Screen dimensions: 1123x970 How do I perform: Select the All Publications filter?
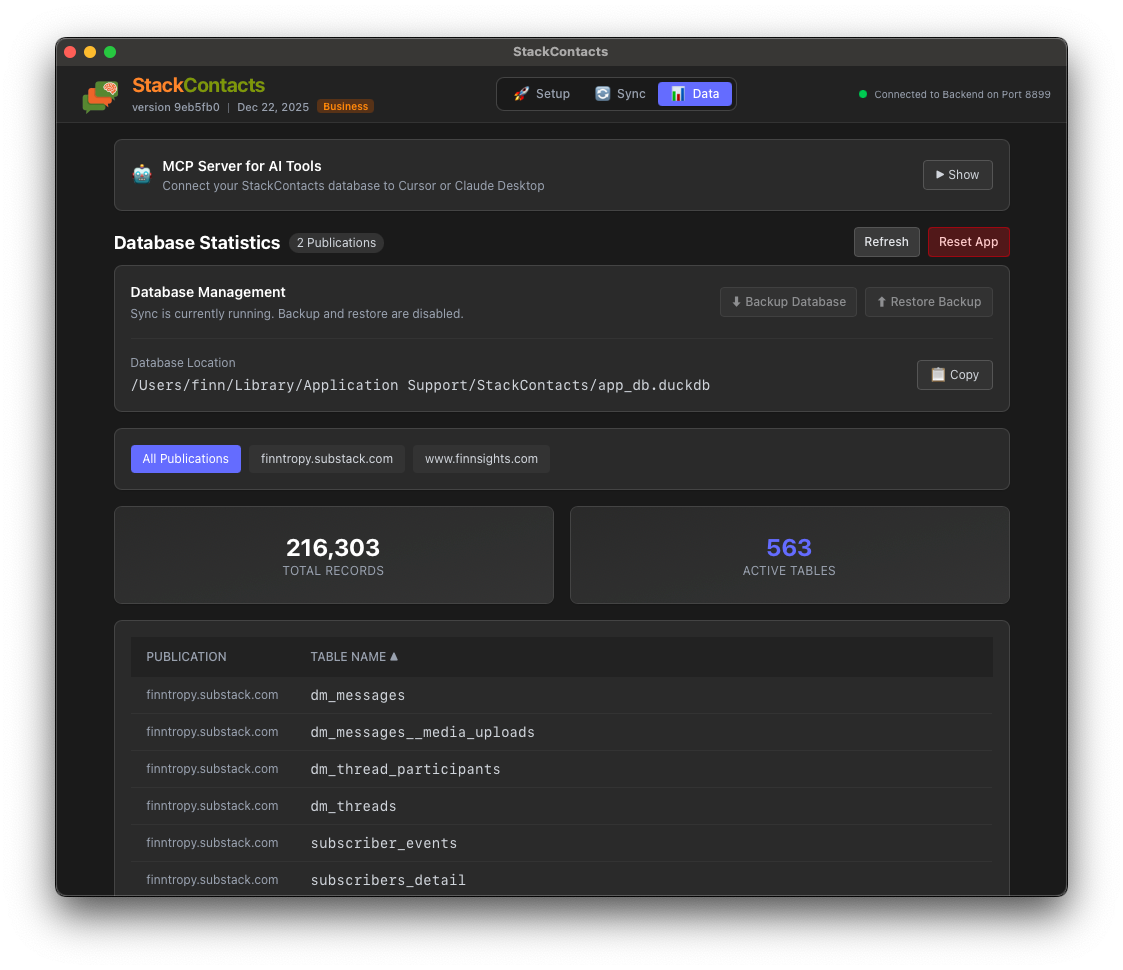[185, 458]
